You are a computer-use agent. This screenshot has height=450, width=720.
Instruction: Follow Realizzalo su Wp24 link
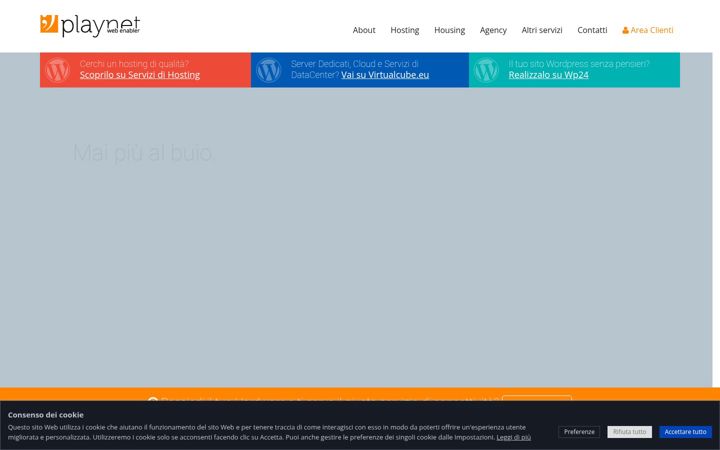coord(548,75)
